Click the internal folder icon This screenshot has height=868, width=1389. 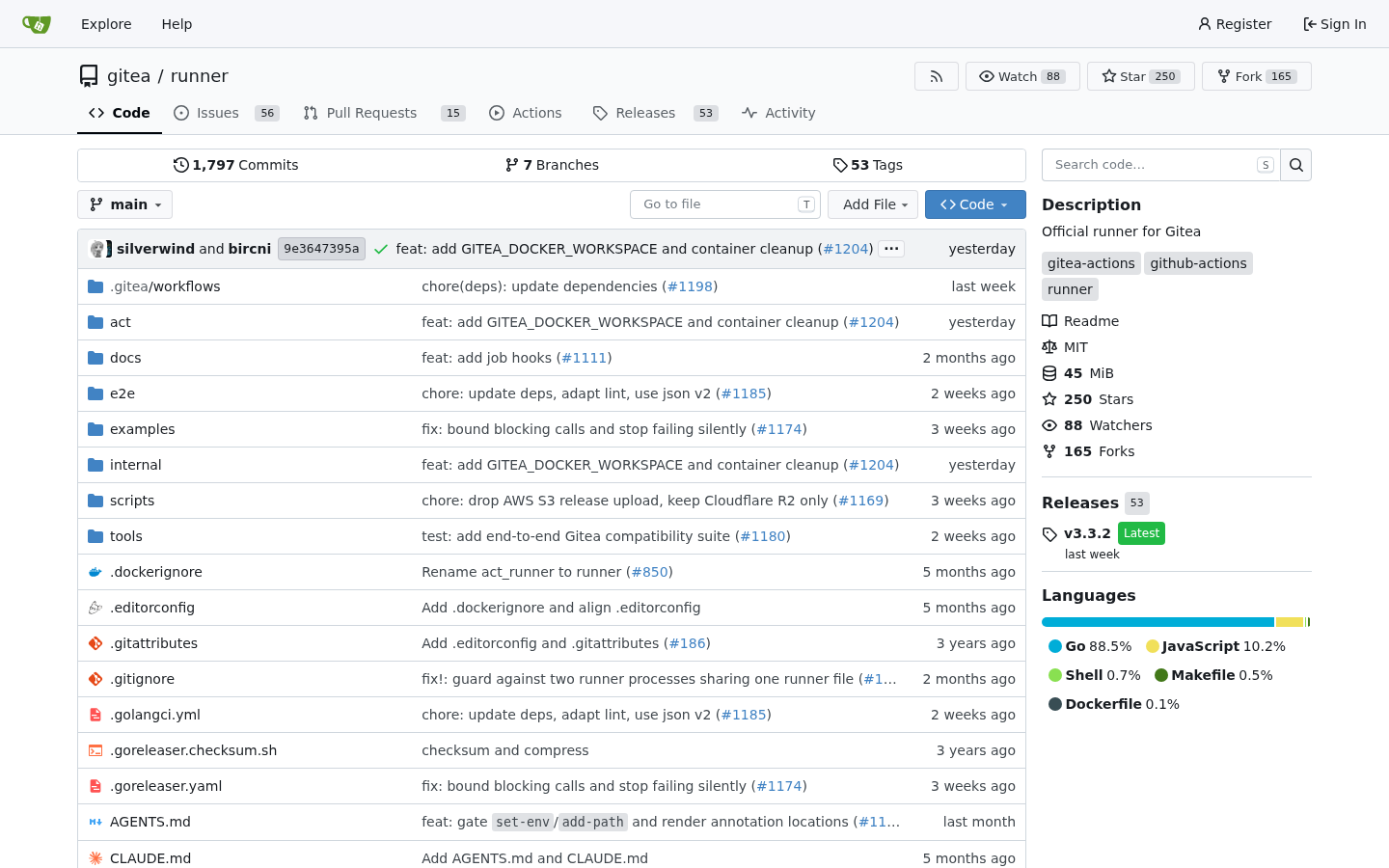coord(95,465)
